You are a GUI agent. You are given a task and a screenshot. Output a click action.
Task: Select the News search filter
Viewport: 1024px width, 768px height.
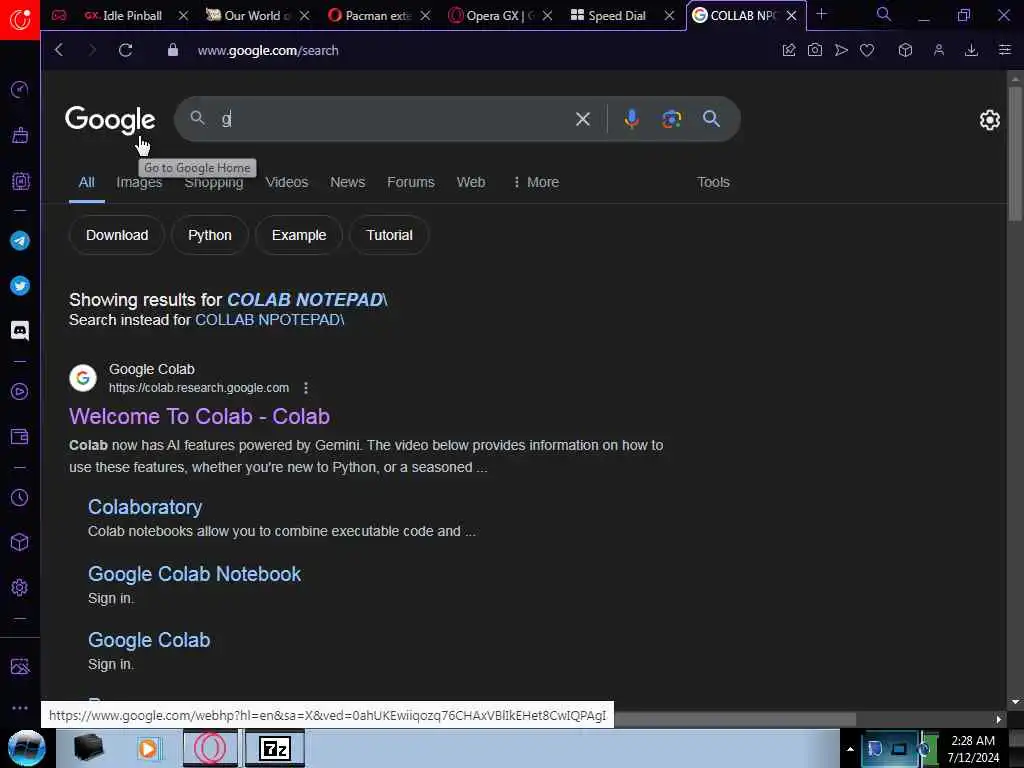click(347, 182)
